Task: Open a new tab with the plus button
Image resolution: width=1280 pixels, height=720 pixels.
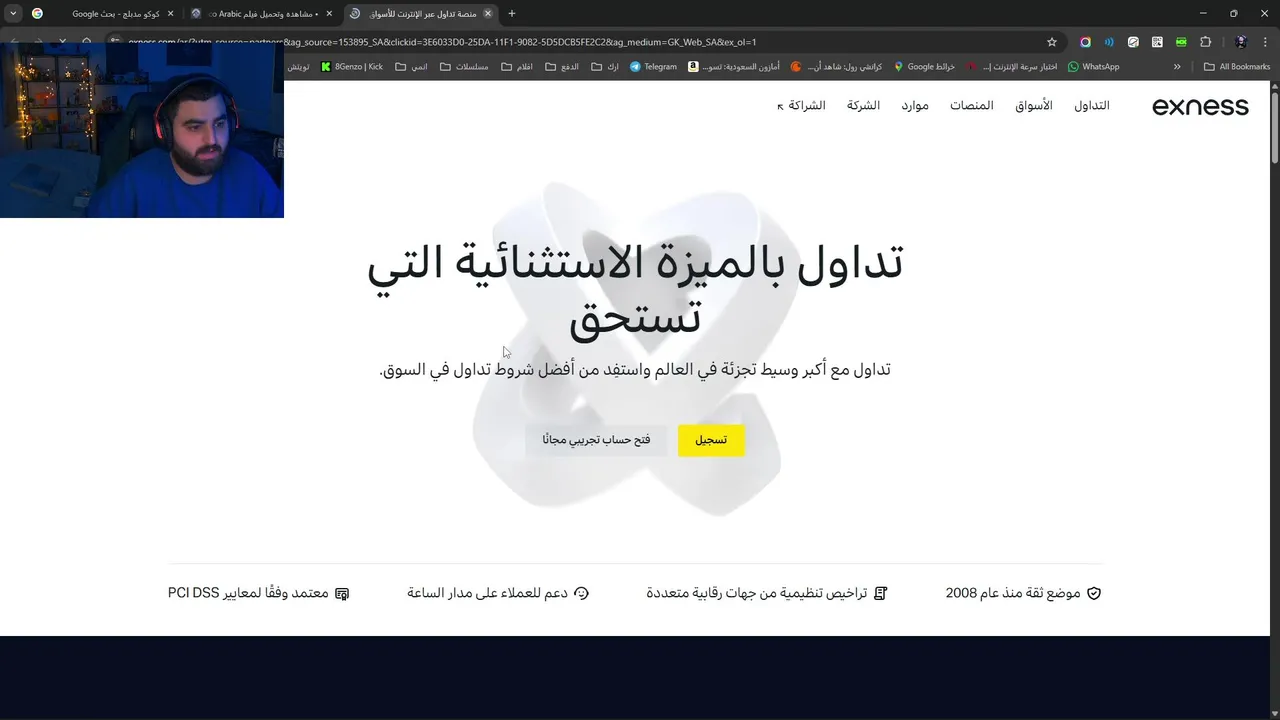Action: (512, 14)
